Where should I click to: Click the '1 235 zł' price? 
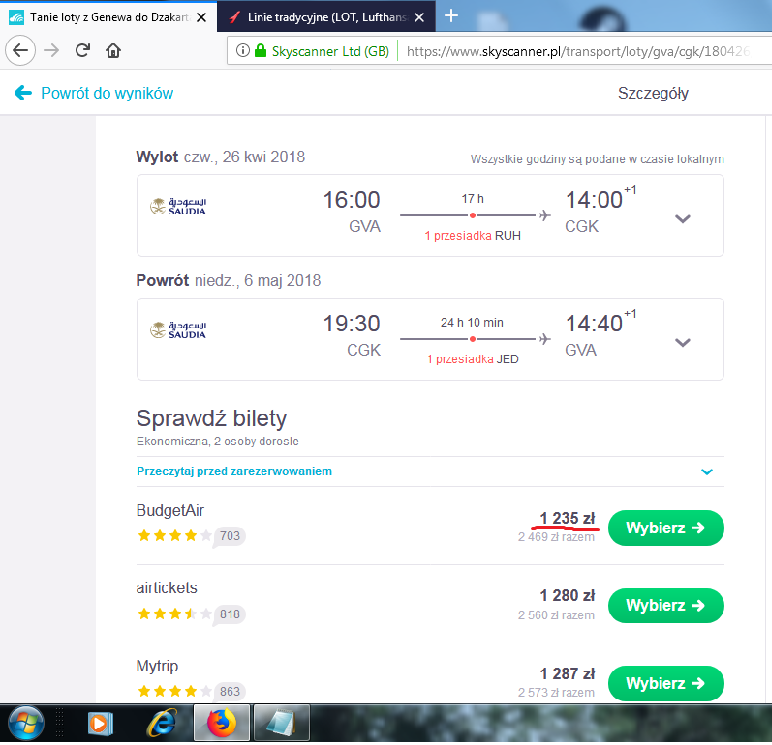(x=567, y=518)
